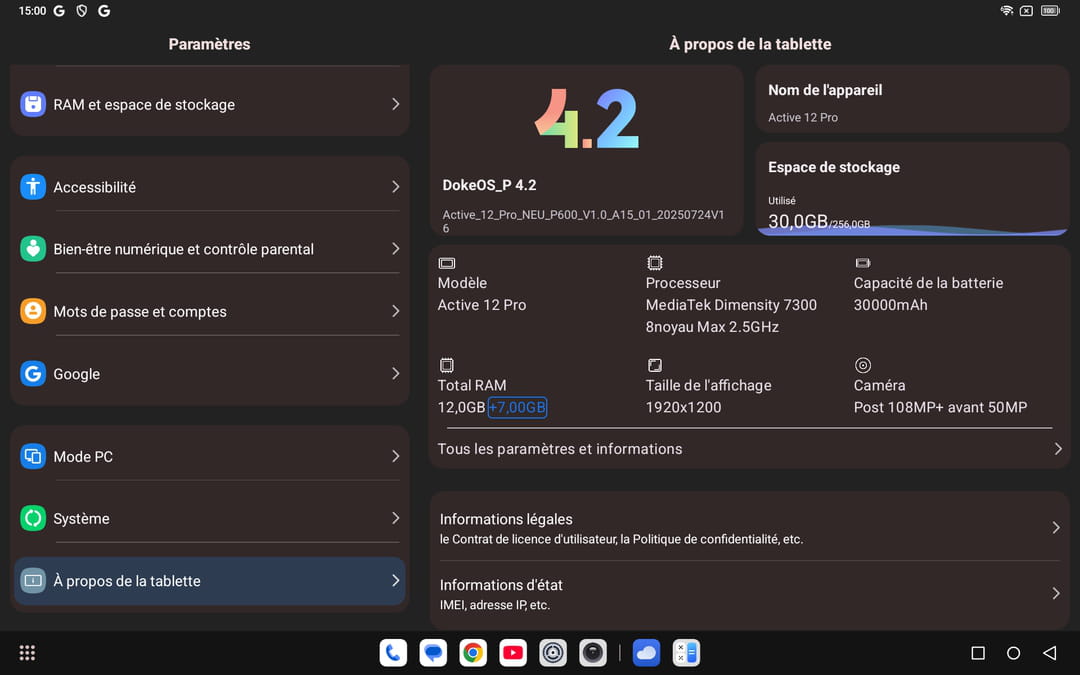
Task: Expand Tous les paramètres et informations
Action: (x=748, y=449)
